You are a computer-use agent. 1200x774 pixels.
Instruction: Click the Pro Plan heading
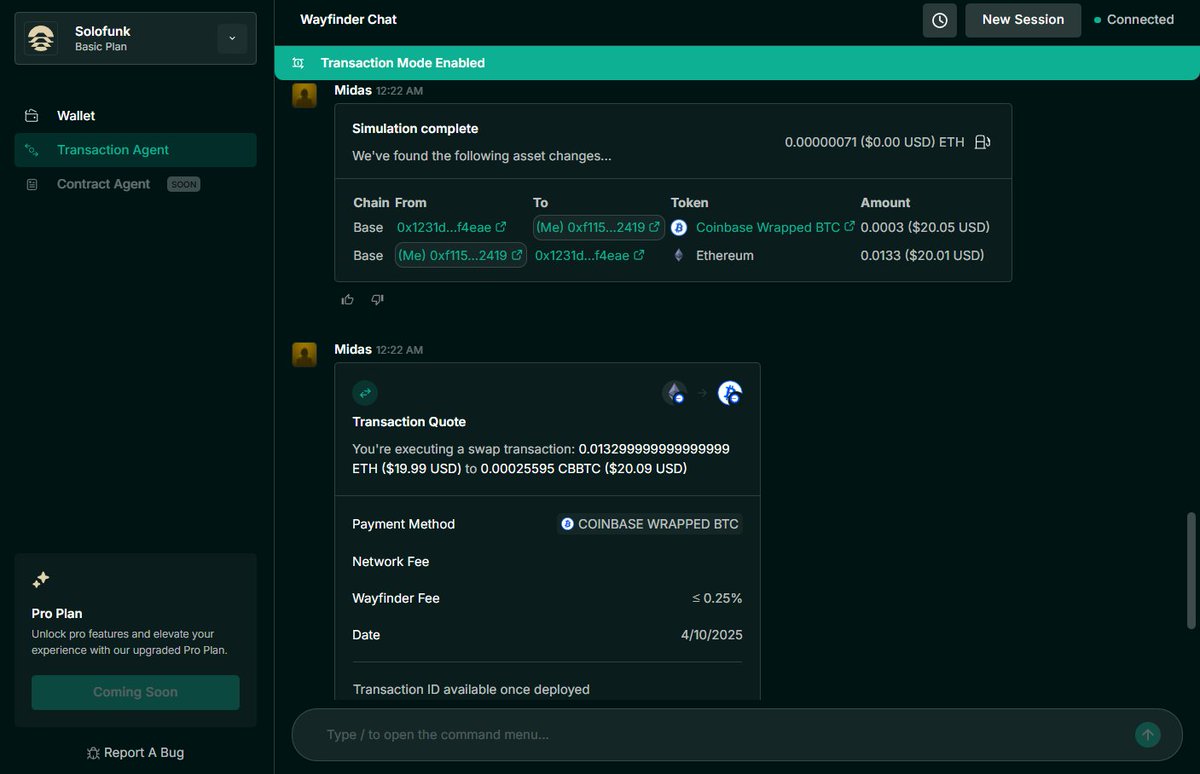coord(57,613)
